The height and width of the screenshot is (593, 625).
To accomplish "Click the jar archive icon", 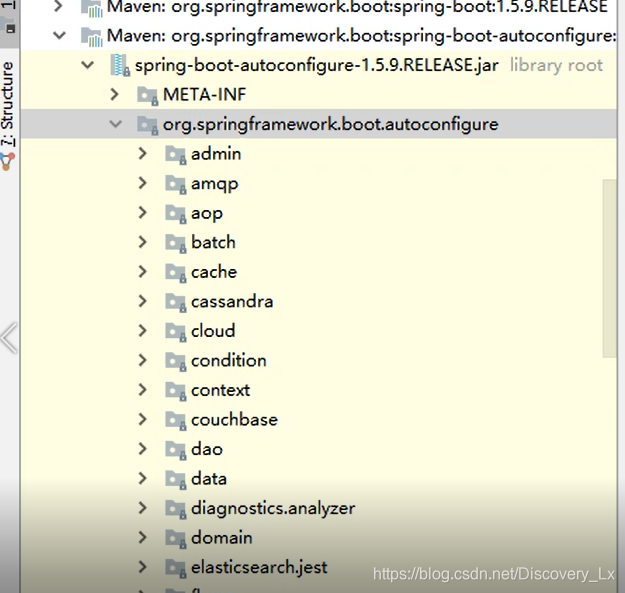I will tap(120, 65).
